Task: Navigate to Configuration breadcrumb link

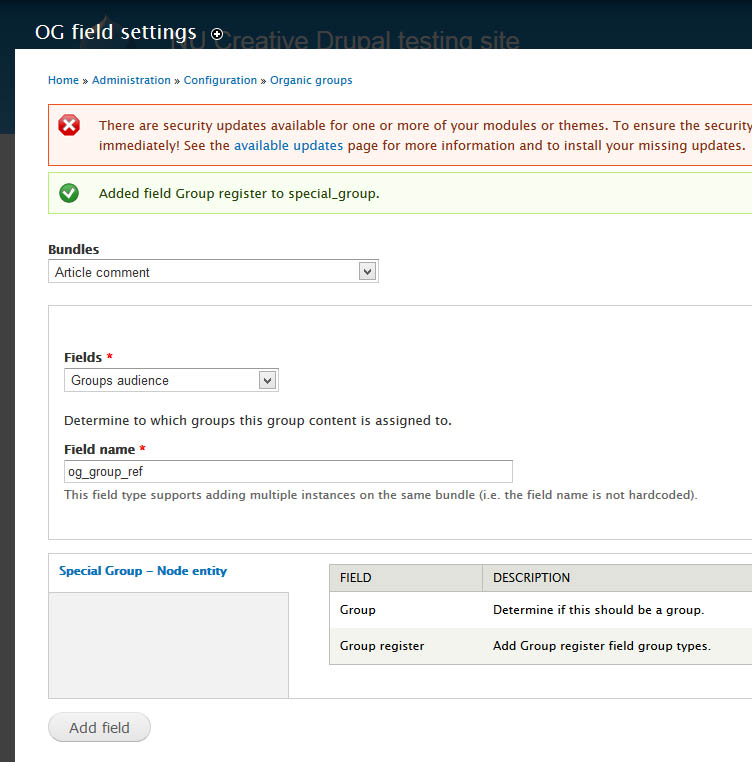Action: point(220,80)
